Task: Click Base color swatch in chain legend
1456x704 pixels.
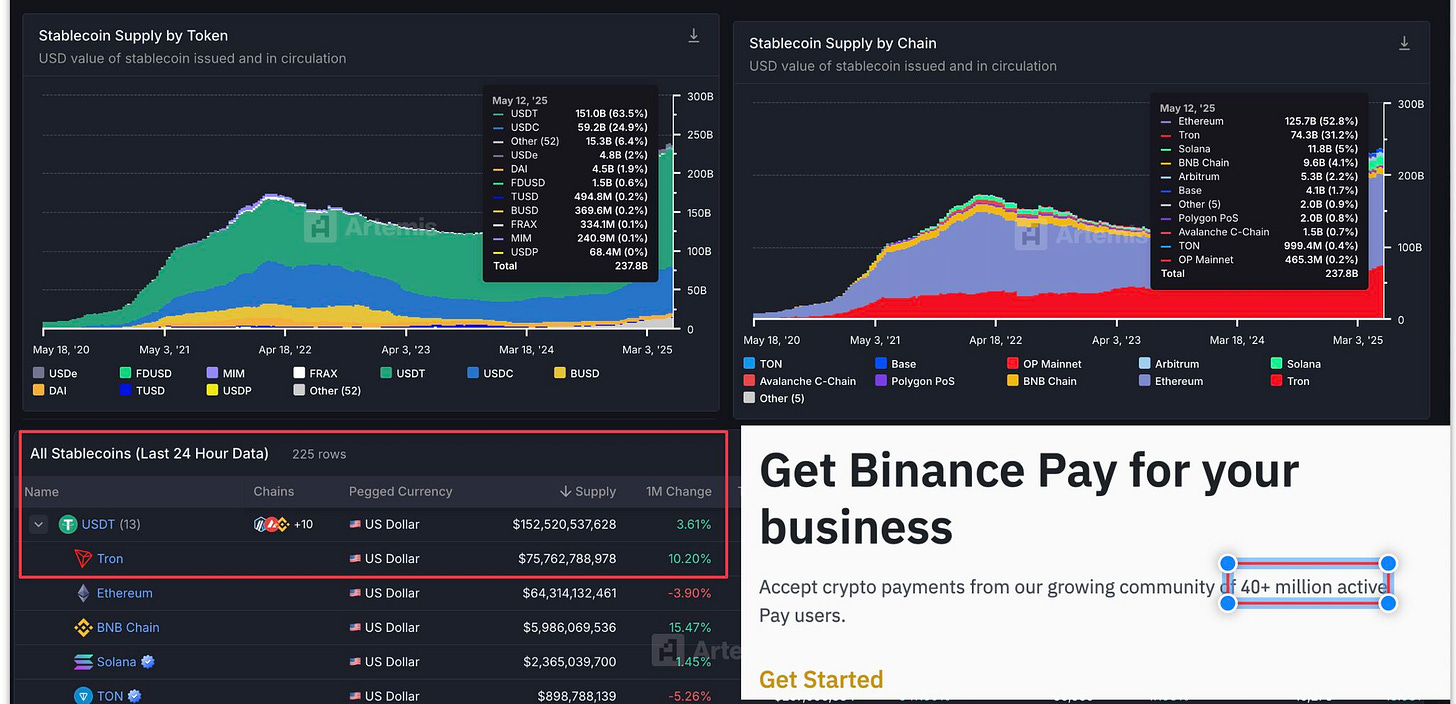Action: [x=881, y=364]
